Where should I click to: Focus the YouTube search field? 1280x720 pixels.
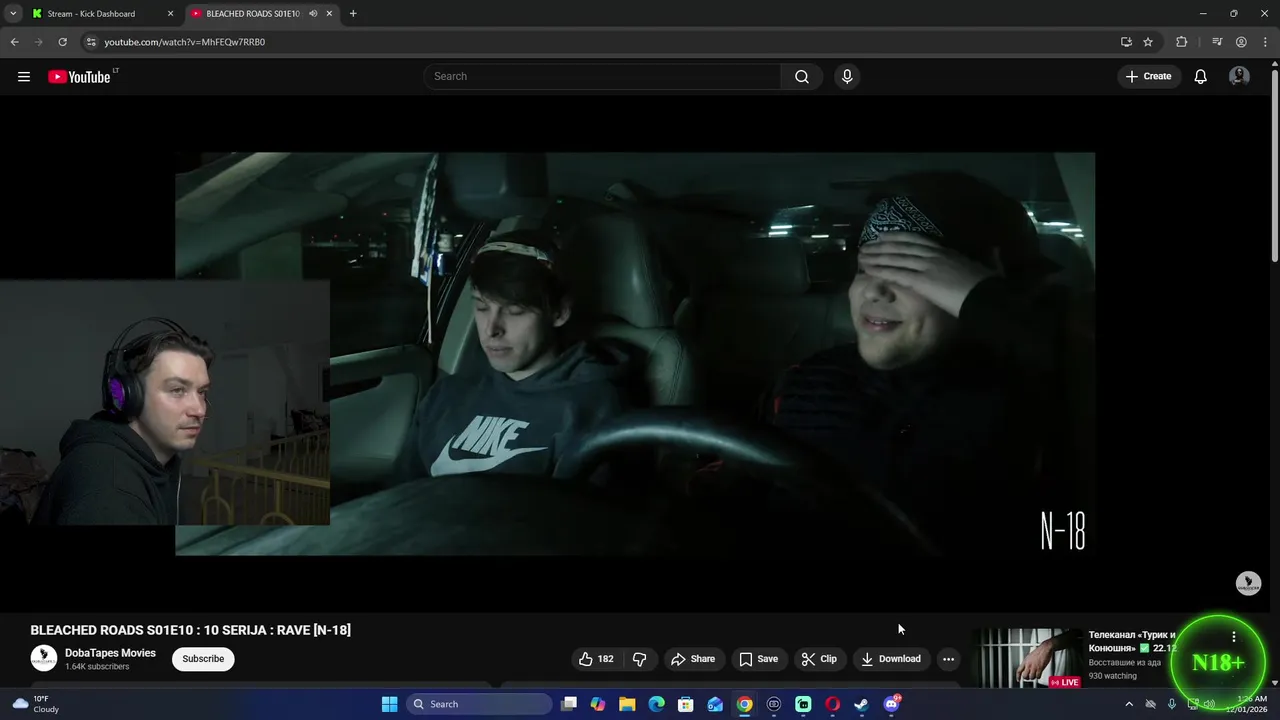[603, 77]
